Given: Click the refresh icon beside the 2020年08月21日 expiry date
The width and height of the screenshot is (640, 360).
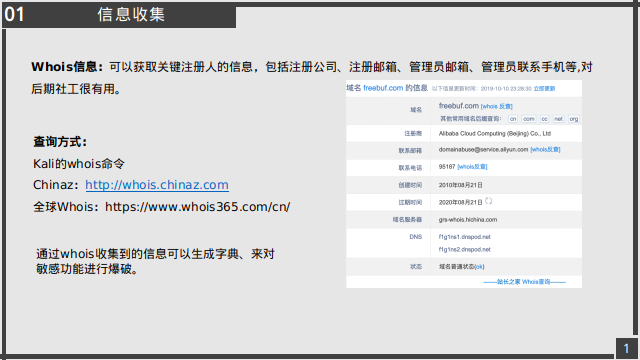Looking at the screenshot, I should (x=489, y=201).
